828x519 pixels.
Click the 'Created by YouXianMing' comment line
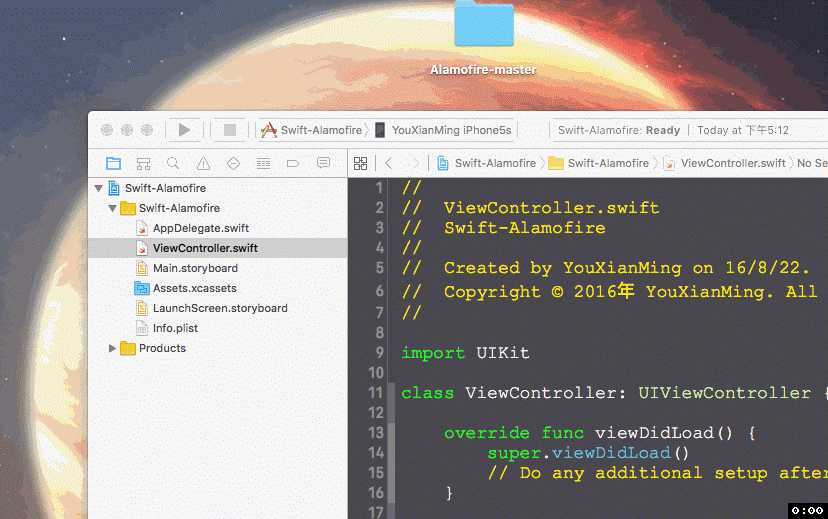tap(606, 268)
